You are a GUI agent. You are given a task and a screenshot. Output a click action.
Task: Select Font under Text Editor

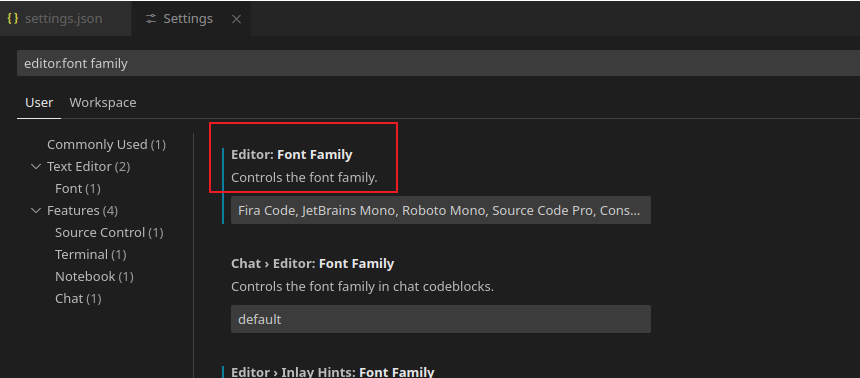tap(78, 188)
